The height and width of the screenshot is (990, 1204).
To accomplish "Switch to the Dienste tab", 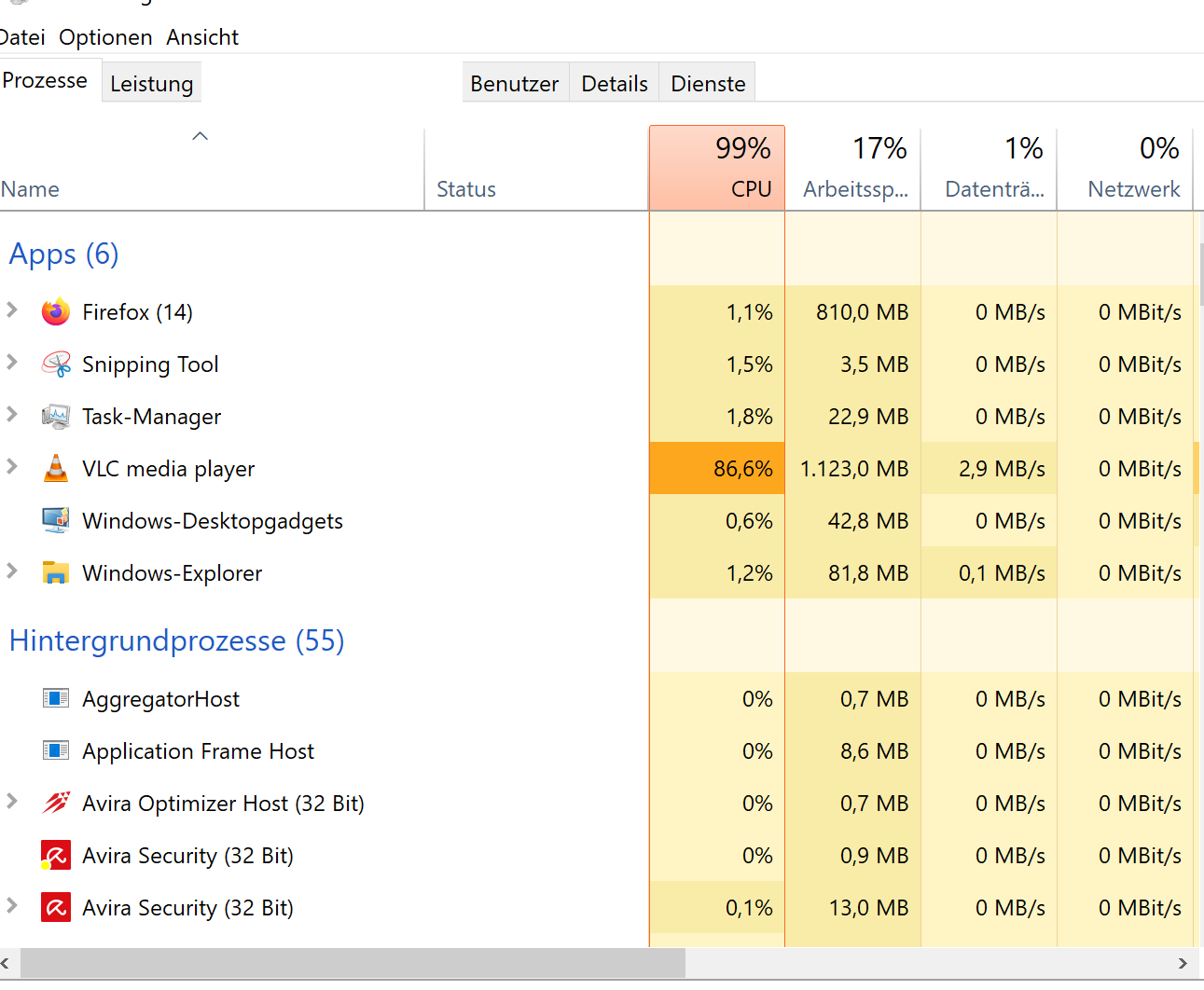I will [x=708, y=84].
